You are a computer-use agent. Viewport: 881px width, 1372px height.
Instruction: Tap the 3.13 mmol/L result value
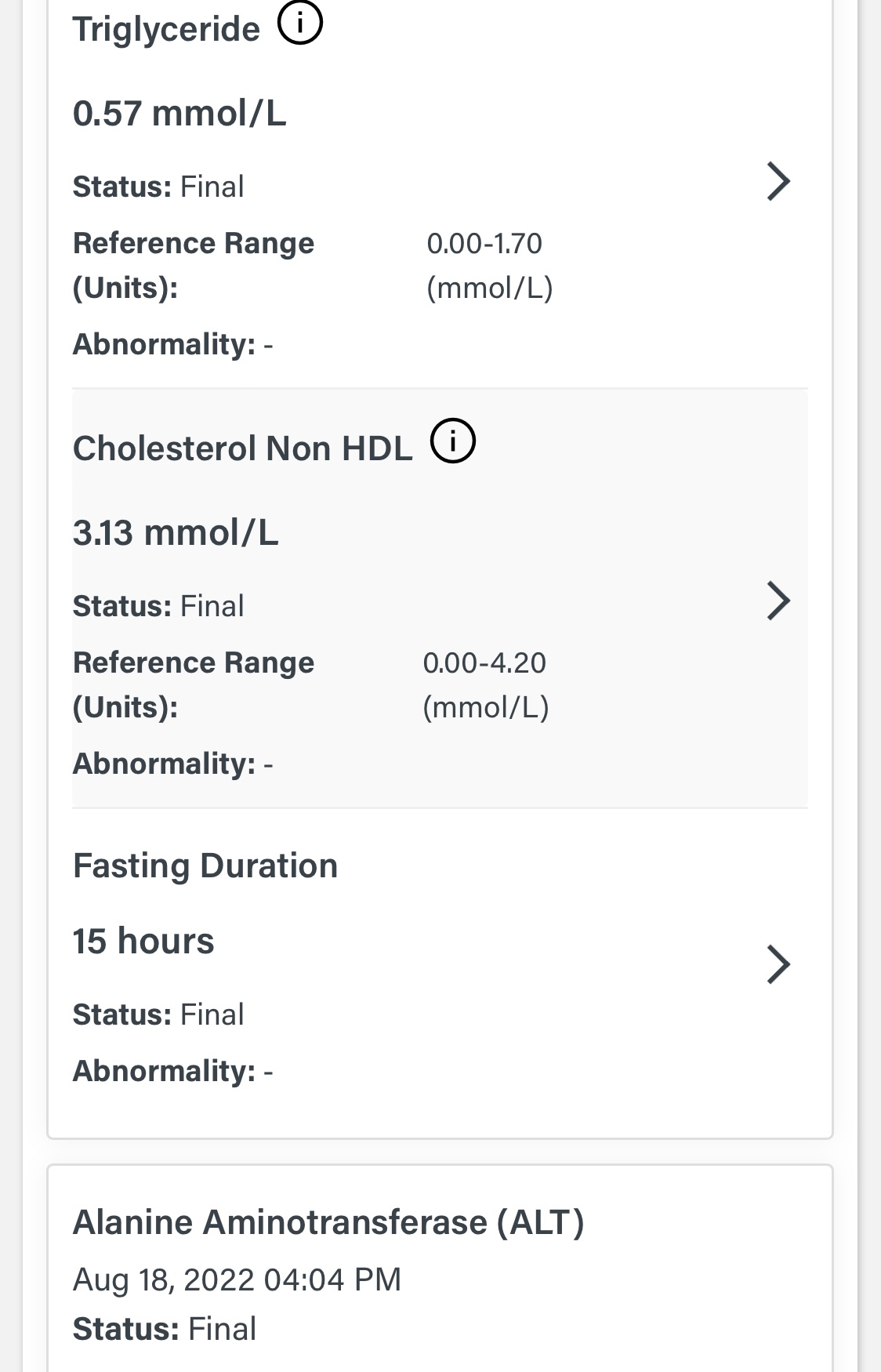click(176, 533)
